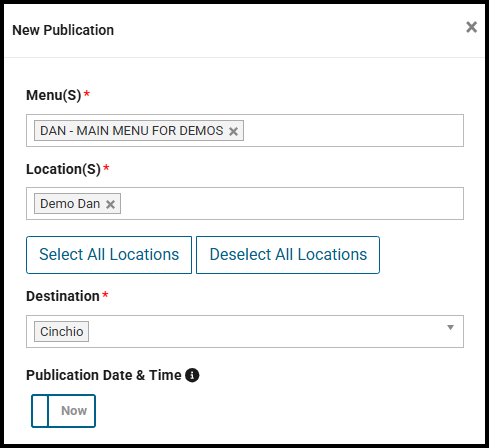Open the Publication Date & Time info icon

(192, 375)
